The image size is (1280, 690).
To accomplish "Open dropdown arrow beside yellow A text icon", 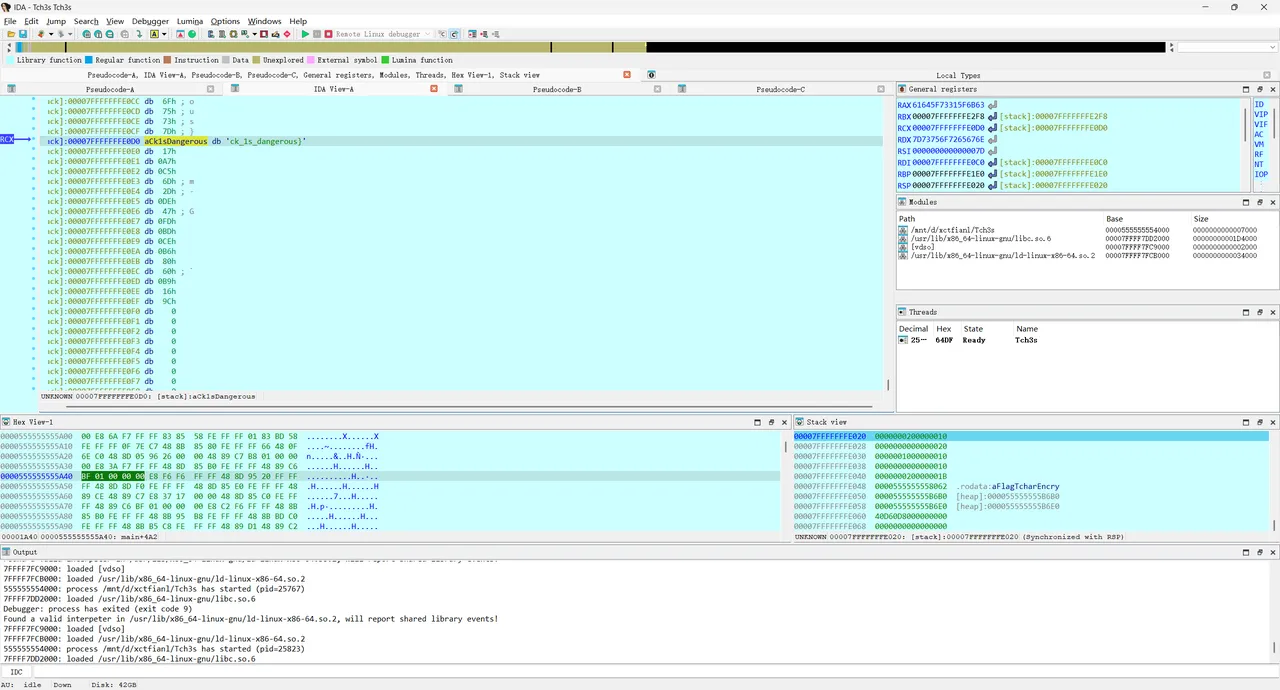I will pos(164,34).
